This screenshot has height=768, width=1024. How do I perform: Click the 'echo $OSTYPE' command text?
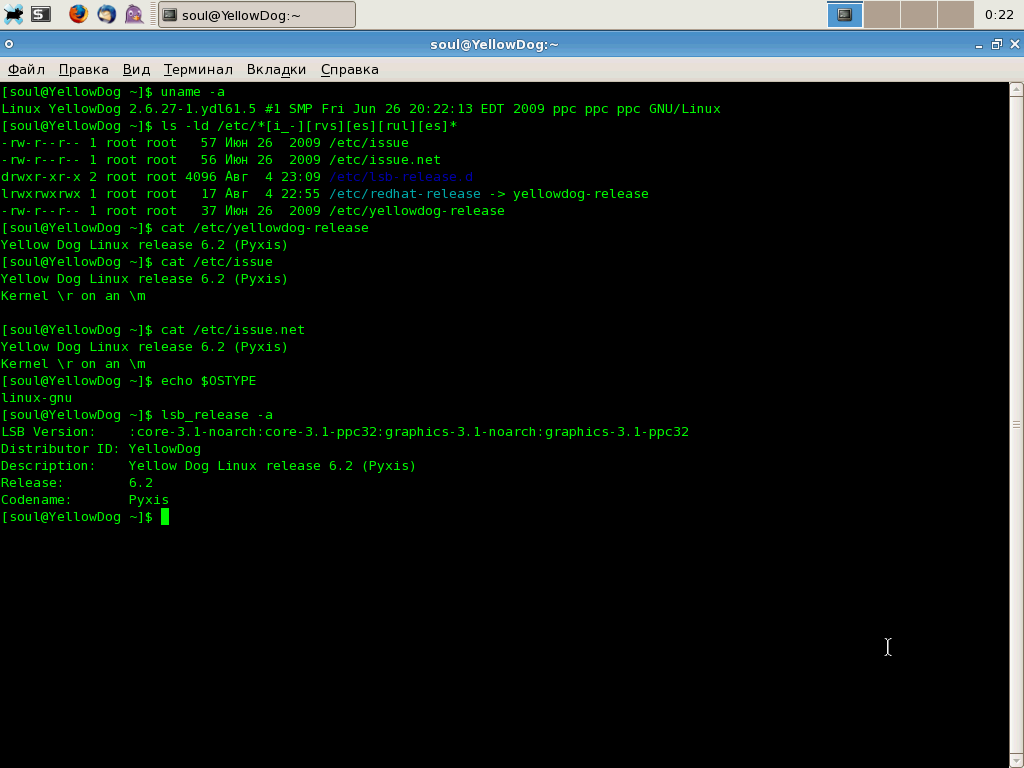pos(208,381)
